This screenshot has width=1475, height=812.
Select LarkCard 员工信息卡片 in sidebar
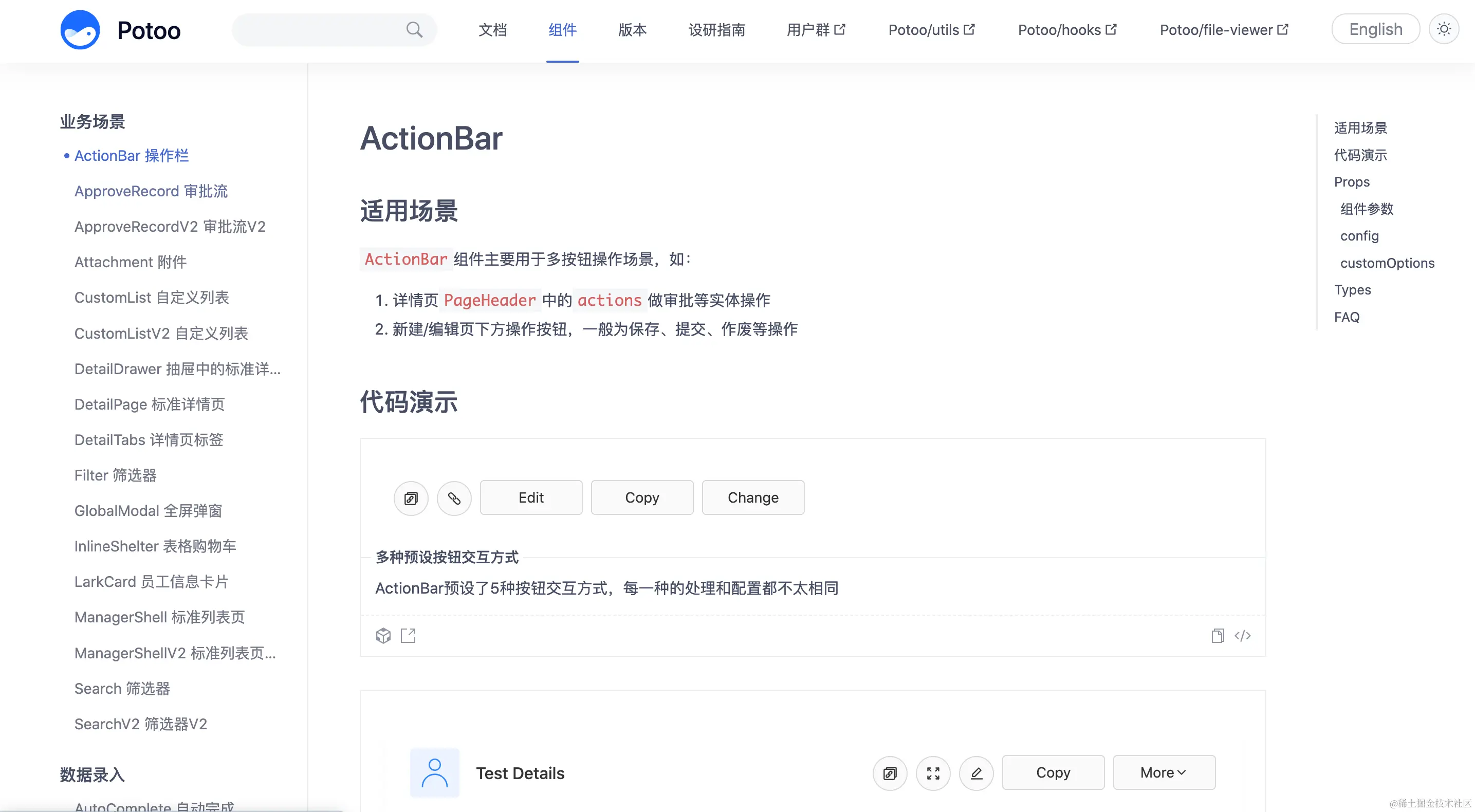151,582
